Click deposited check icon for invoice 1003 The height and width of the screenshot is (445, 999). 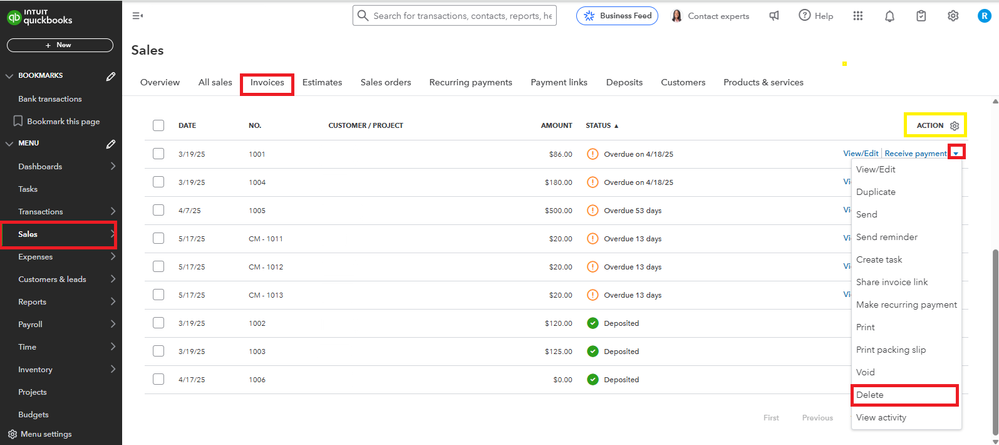click(593, 351)
